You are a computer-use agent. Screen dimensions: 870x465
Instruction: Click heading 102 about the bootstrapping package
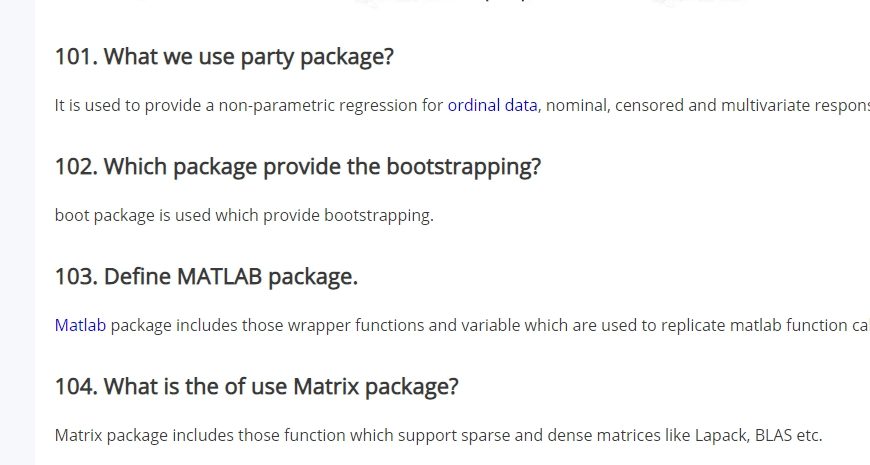point(298,167)
